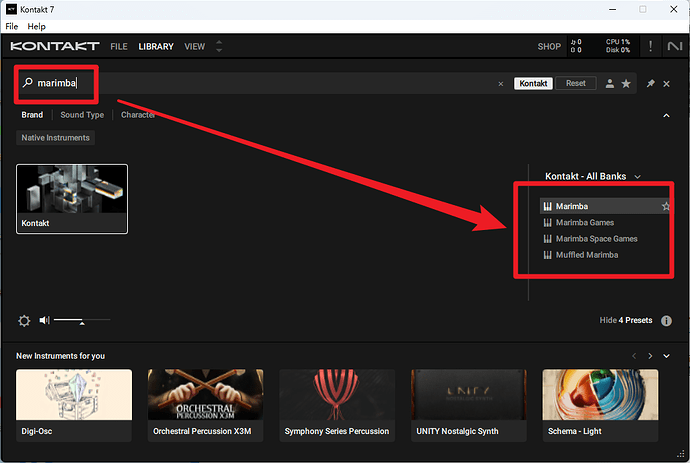Clear the search with the small X icon
Image resolution: width=690 pixels, height=463 pixels.
pyautogui.click(x=501, y=84)
